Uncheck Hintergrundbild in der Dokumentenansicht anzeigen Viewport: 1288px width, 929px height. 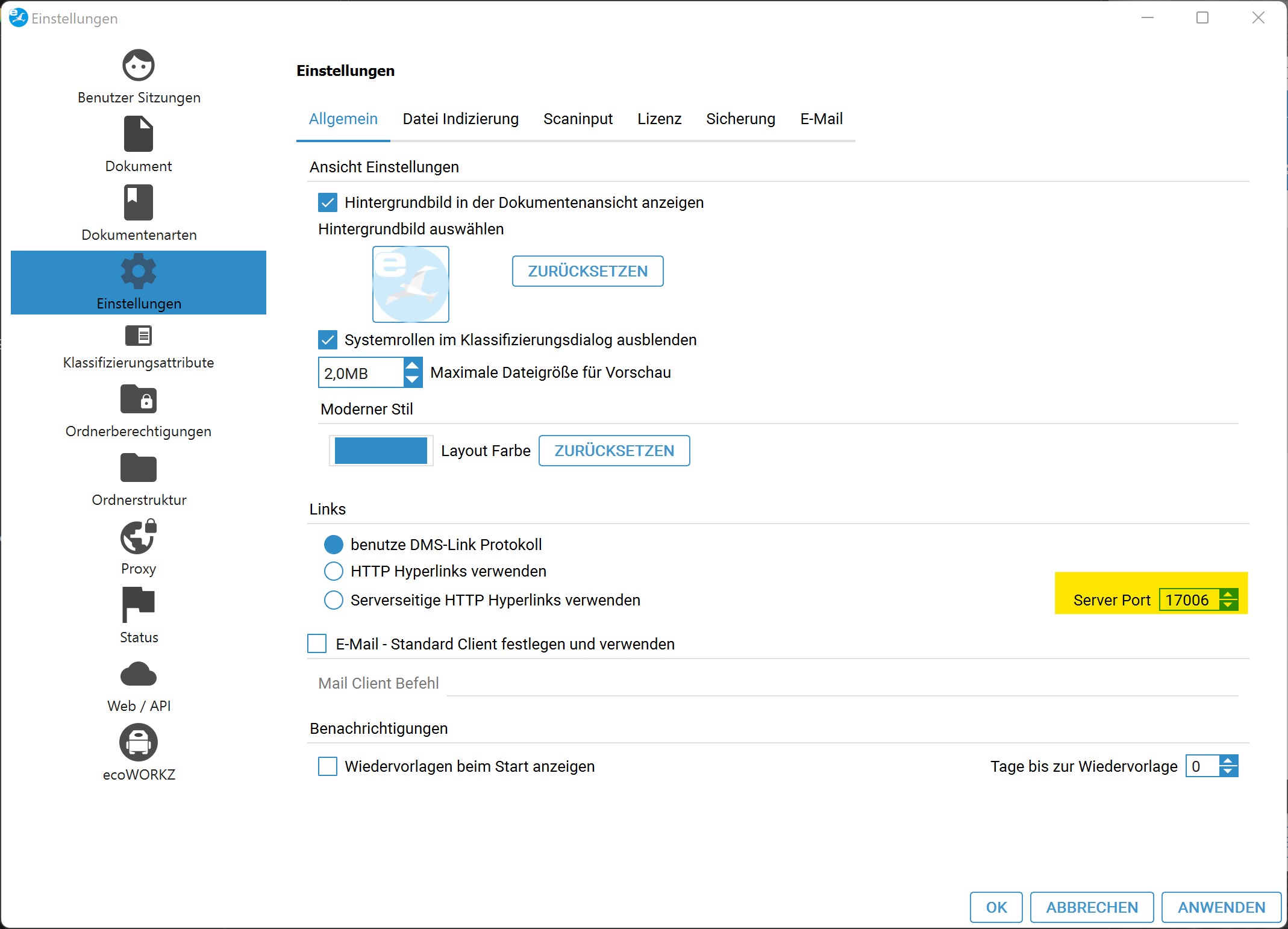(x=328, y=202)
